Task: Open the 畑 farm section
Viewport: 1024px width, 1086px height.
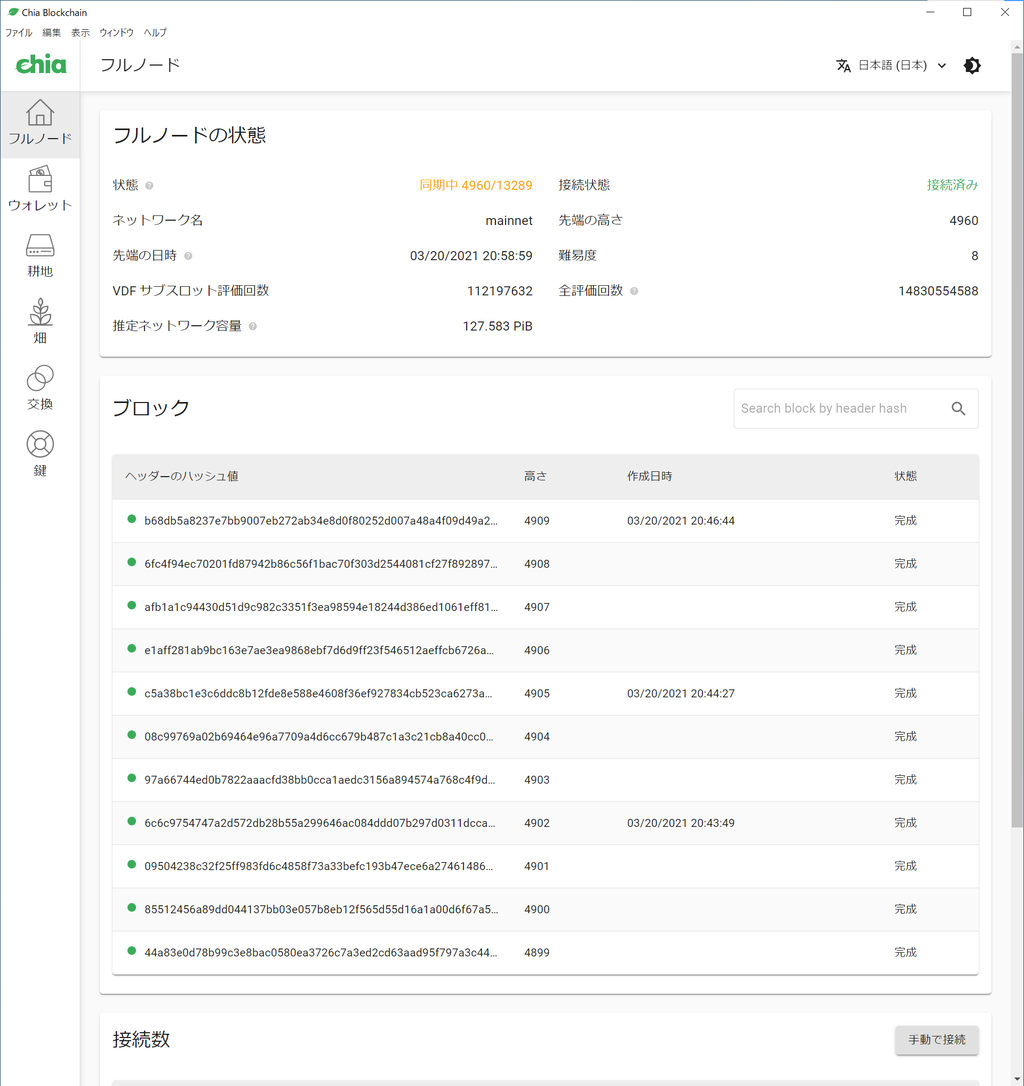Action: pyautogui.click(x=40, y=322)
